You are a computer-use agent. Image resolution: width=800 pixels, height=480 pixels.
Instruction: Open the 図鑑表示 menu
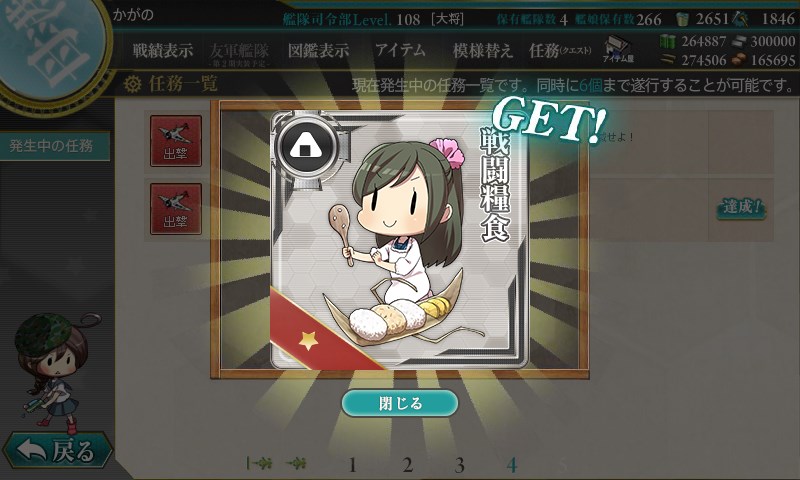[x=318, y=50]
